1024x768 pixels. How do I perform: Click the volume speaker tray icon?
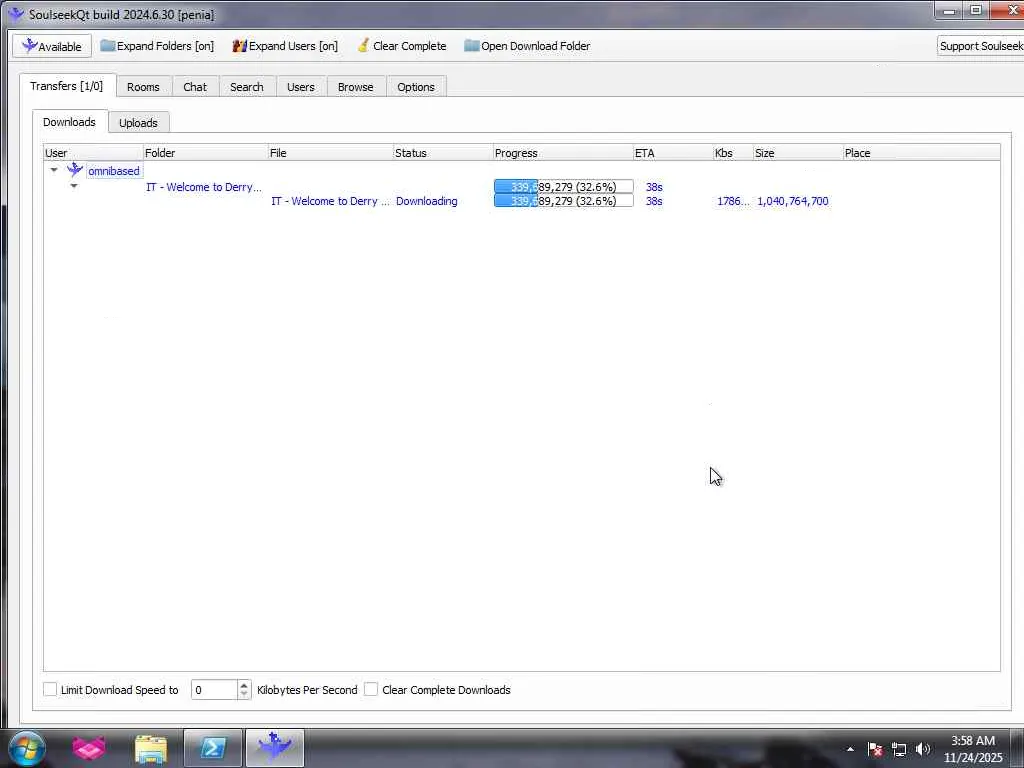click(x=923, y=749)
